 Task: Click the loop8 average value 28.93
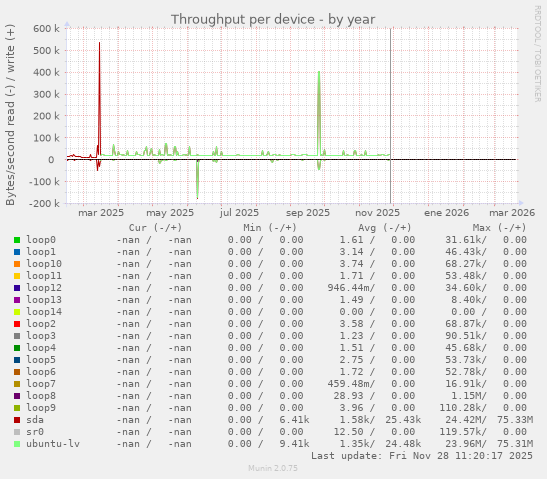pos(348,396)
